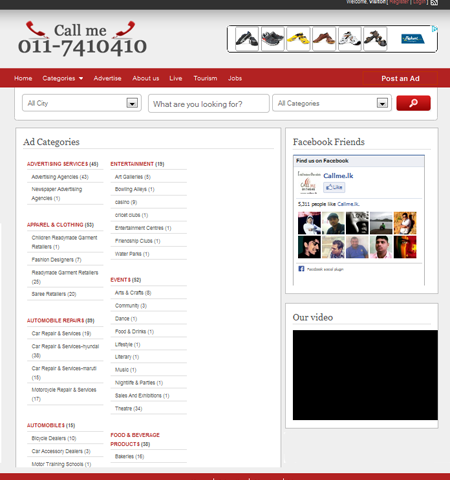Click the Facebook logo in social plugin
The image size is (450, 480).
(x=301, y=269)
